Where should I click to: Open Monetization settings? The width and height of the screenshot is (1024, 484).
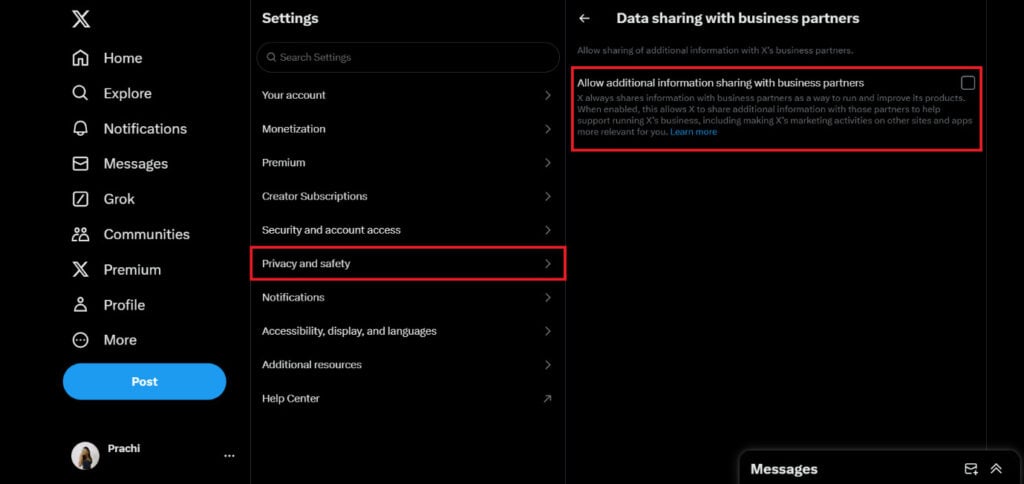408,129
